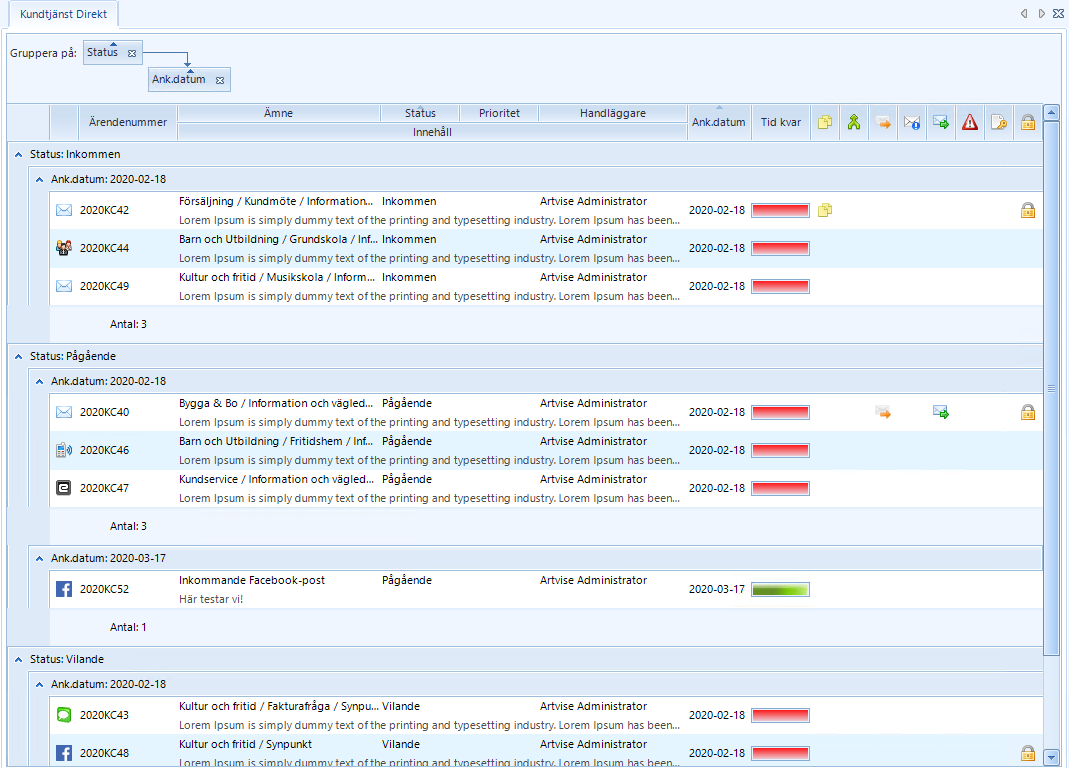1069x768 pixels.
Task: Sort by the Ank.datum column header
Action: click(719, 122)
